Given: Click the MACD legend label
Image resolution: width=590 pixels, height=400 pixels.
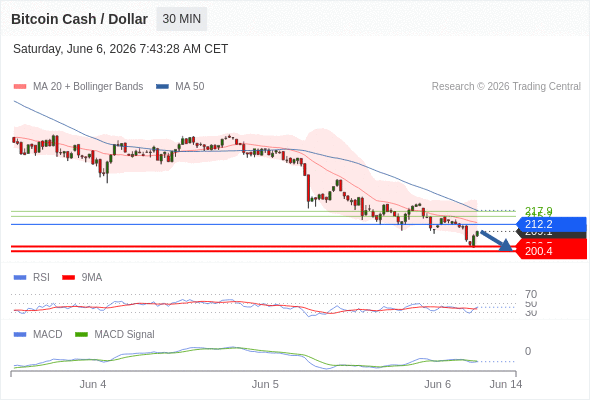Looking at the screenshot, I should point(48,335).
